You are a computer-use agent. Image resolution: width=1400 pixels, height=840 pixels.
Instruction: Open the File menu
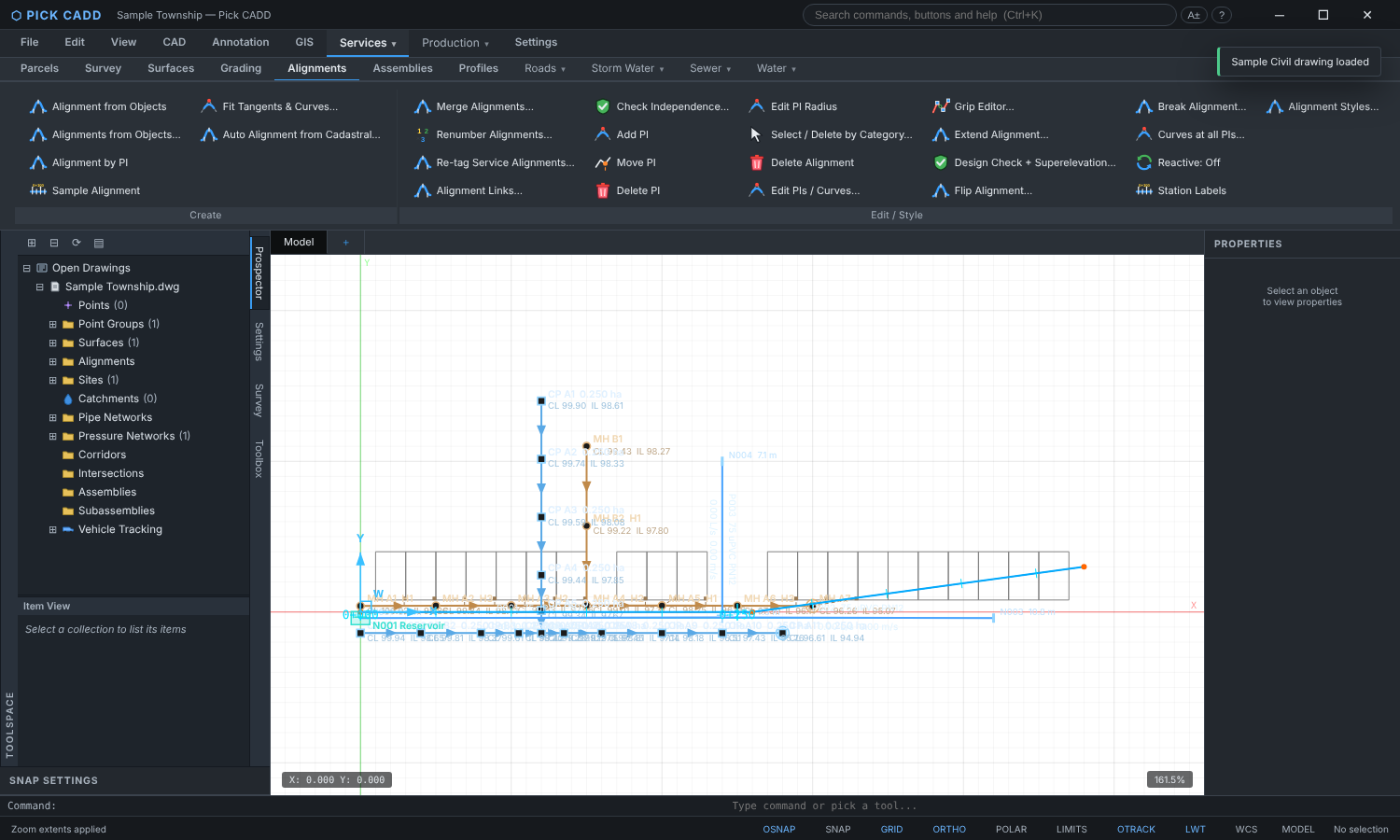[x=30, y=42]
